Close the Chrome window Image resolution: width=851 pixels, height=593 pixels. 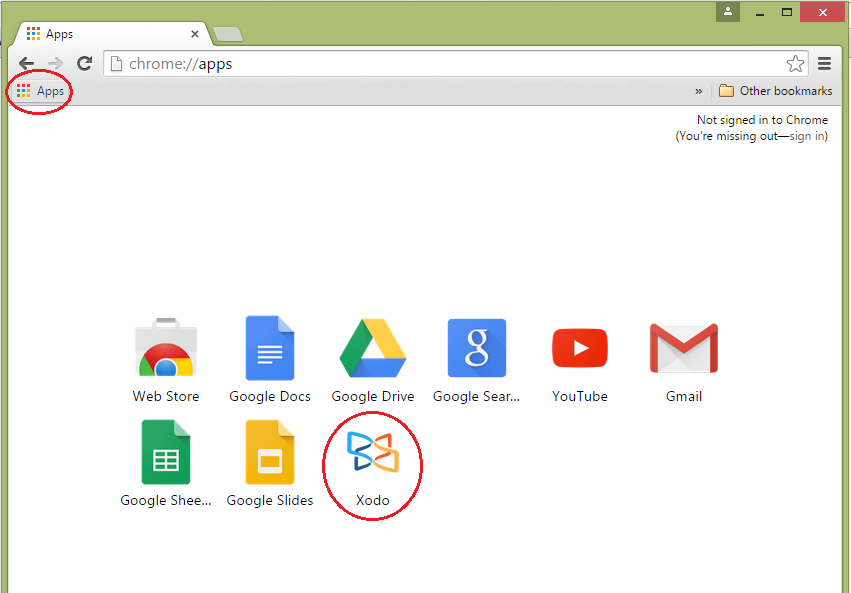(x=823, y=12)
